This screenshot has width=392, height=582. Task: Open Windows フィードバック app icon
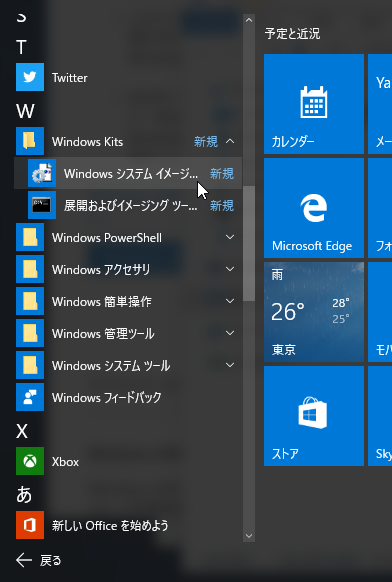(x=30, y=397)
